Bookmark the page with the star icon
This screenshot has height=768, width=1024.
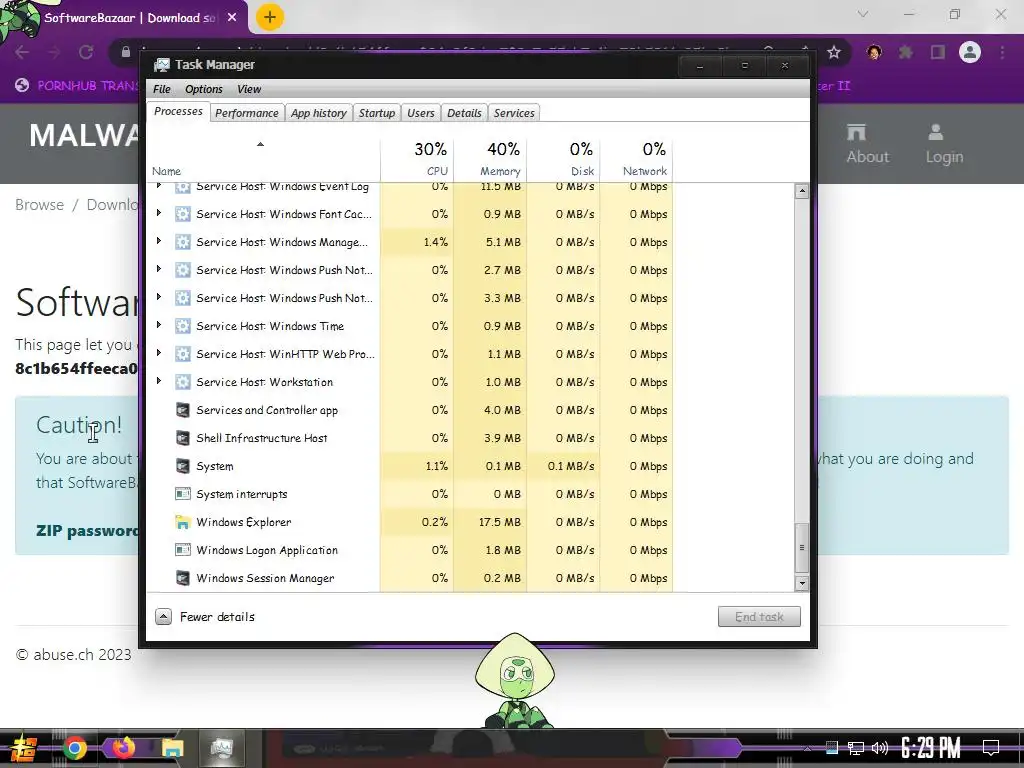(834, 52)
